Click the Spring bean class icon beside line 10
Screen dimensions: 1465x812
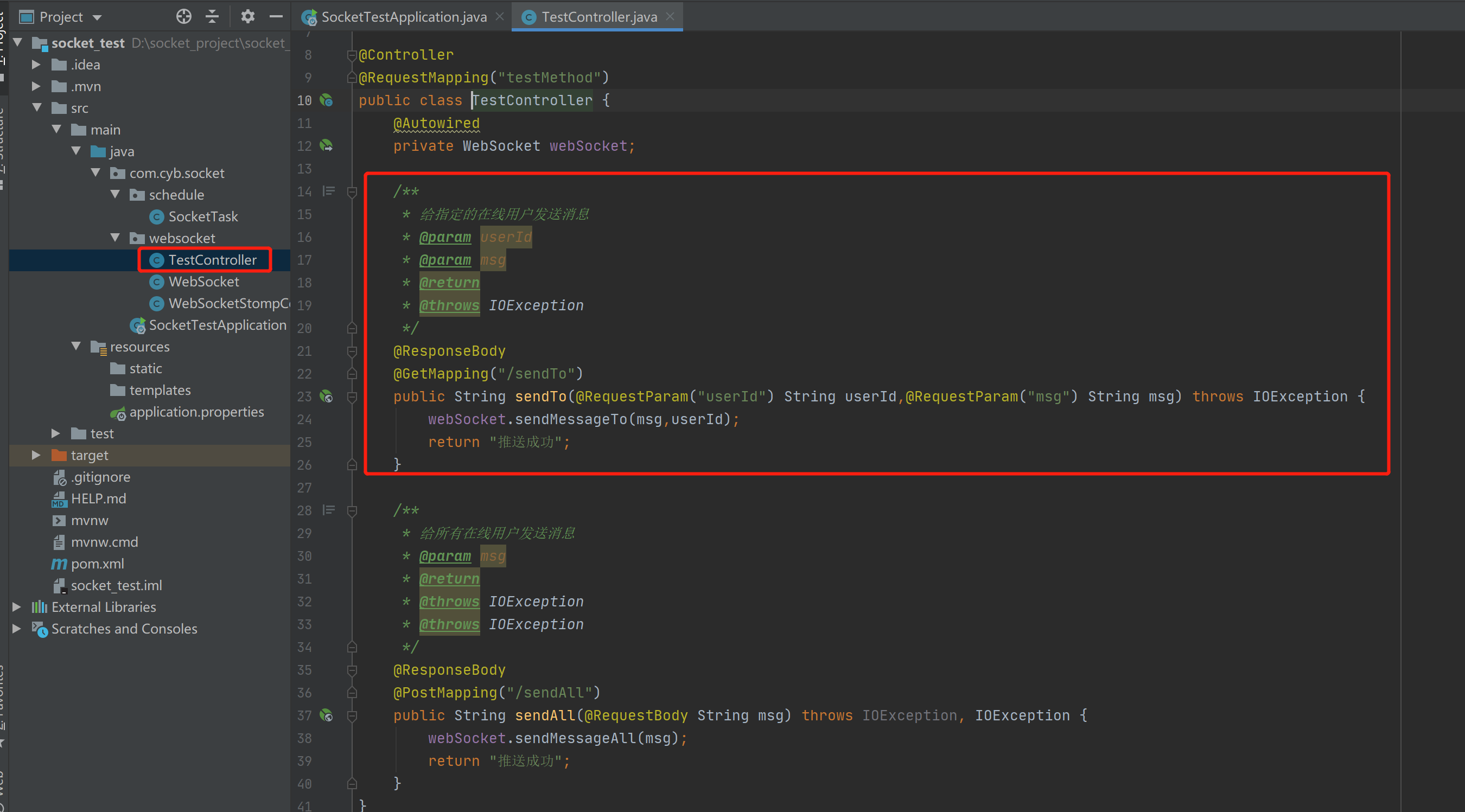[x=327, y=100]
